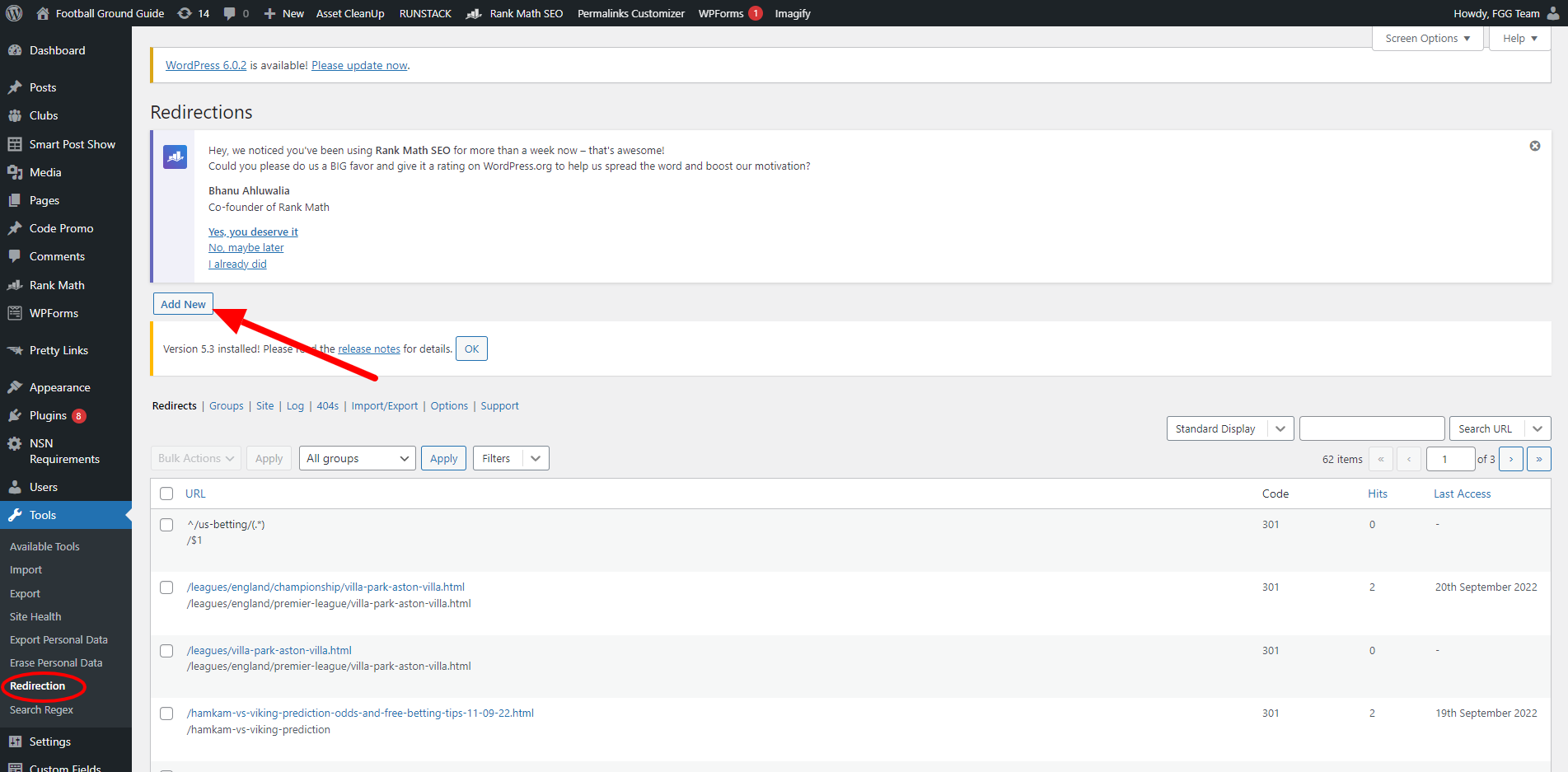The image size is (1568, 772).
Task: Open the Users icon in sidebar
Action: coord(15,487)
